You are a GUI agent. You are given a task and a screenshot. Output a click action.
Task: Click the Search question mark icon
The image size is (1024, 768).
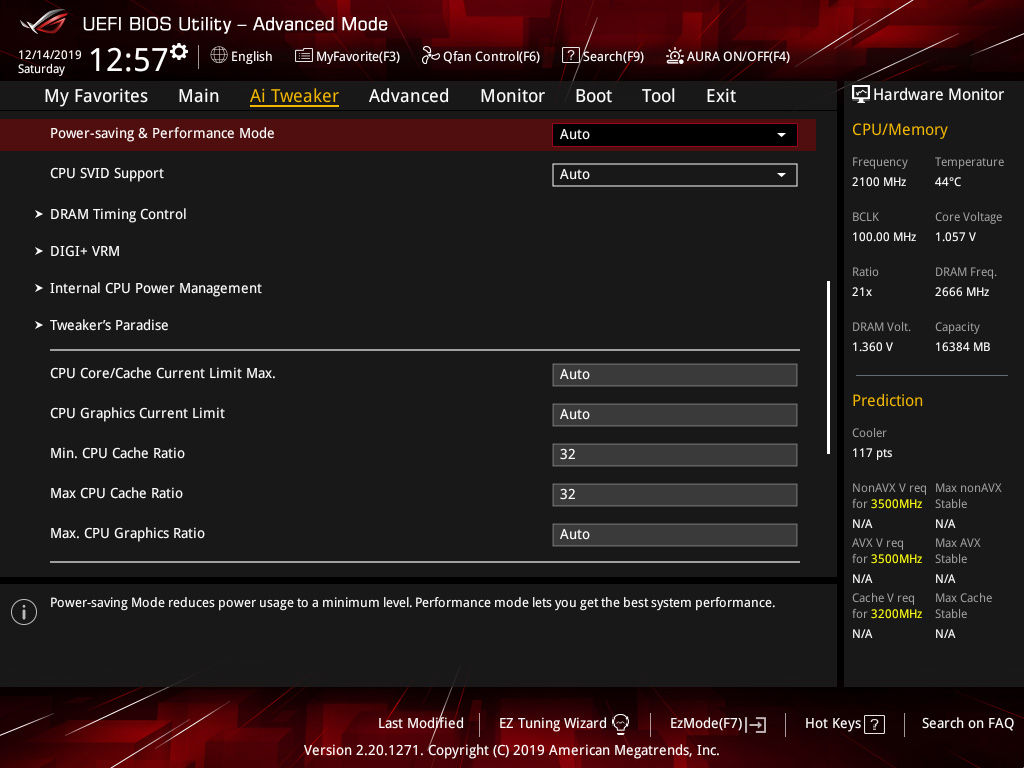pyautogui.click(x=570, y=56)
